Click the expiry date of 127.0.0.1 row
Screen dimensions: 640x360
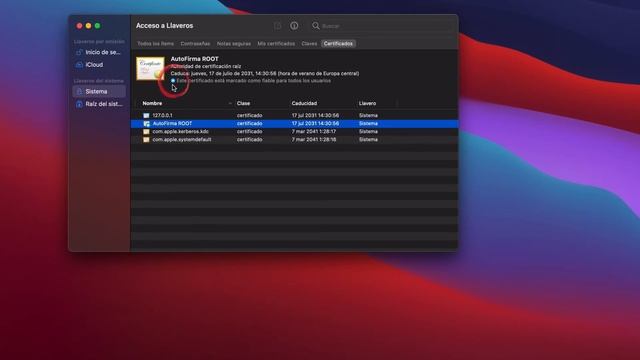pos(315,116)
